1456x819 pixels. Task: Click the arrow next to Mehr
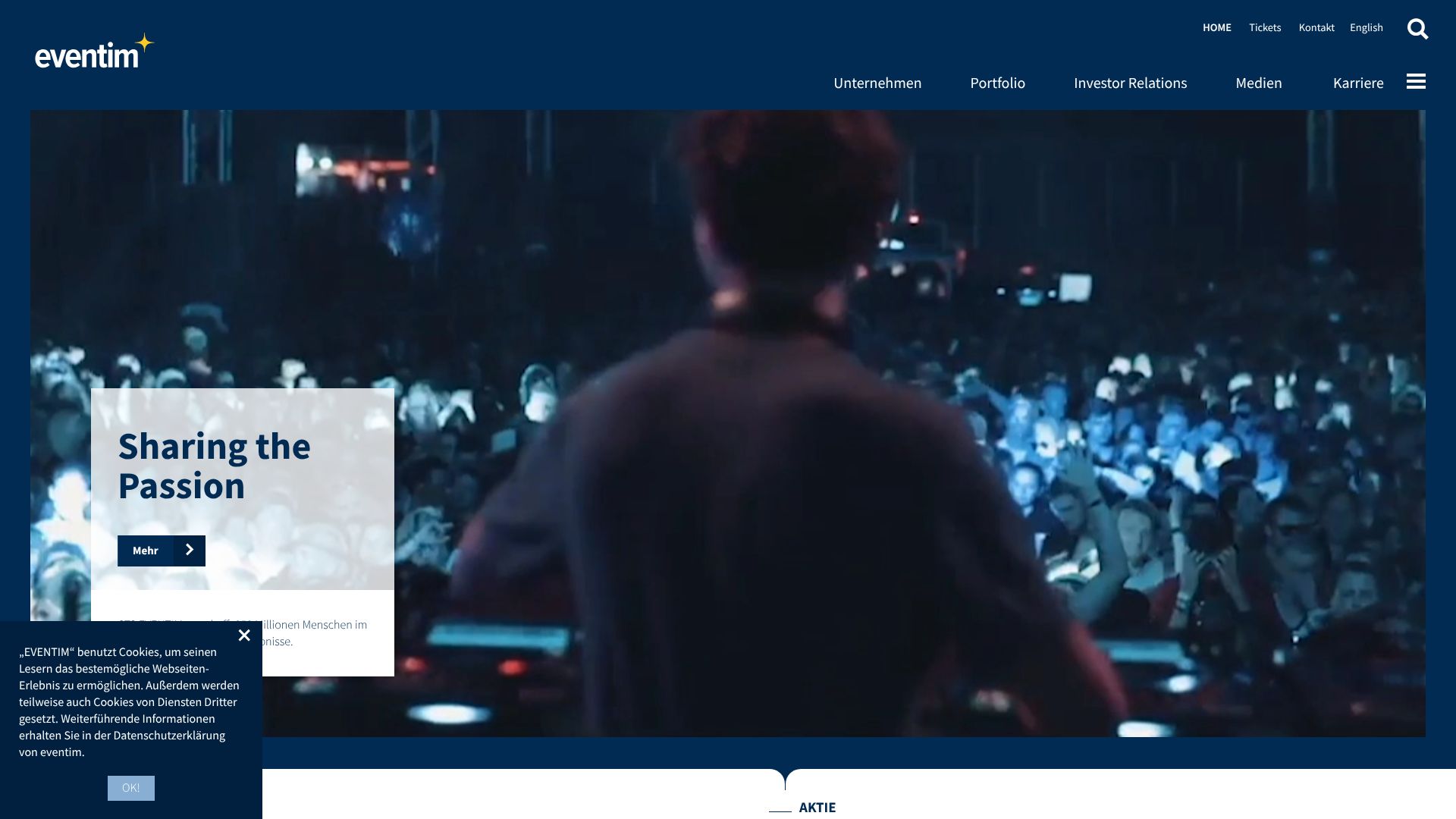pyautogui.click(x=190, y=551)
